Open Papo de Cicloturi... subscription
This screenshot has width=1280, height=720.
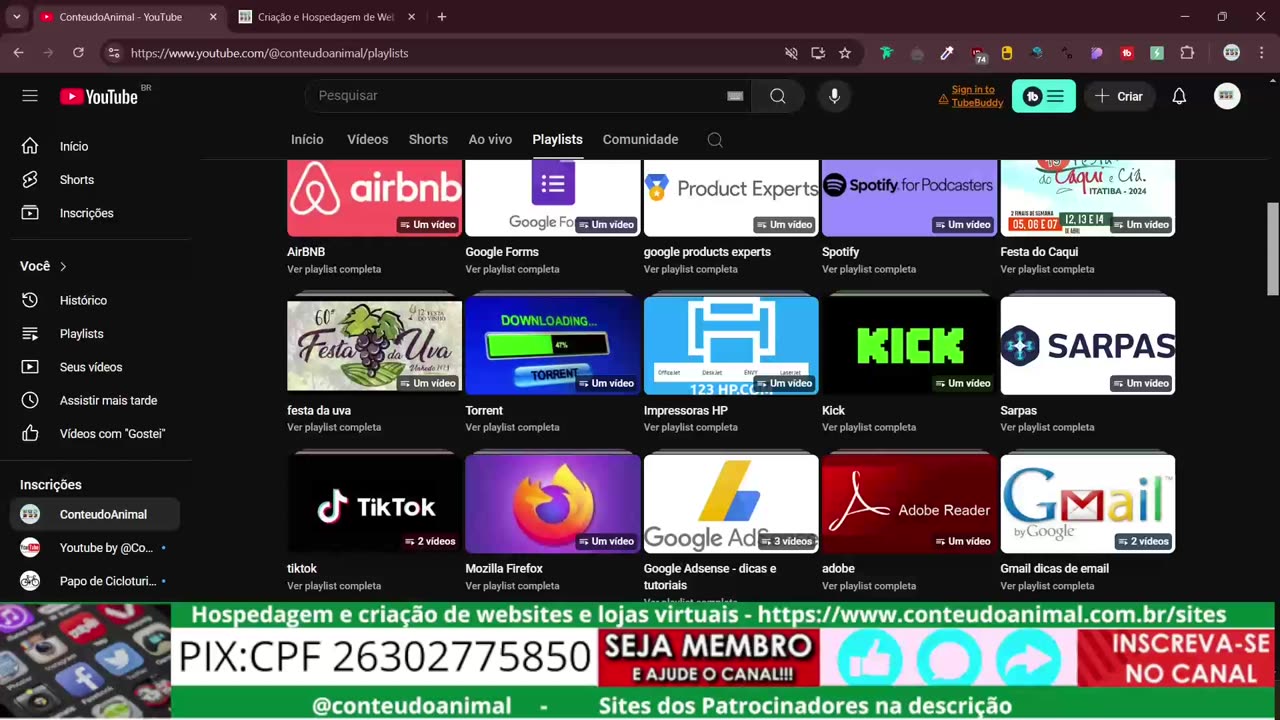click(x=96, y=581)
